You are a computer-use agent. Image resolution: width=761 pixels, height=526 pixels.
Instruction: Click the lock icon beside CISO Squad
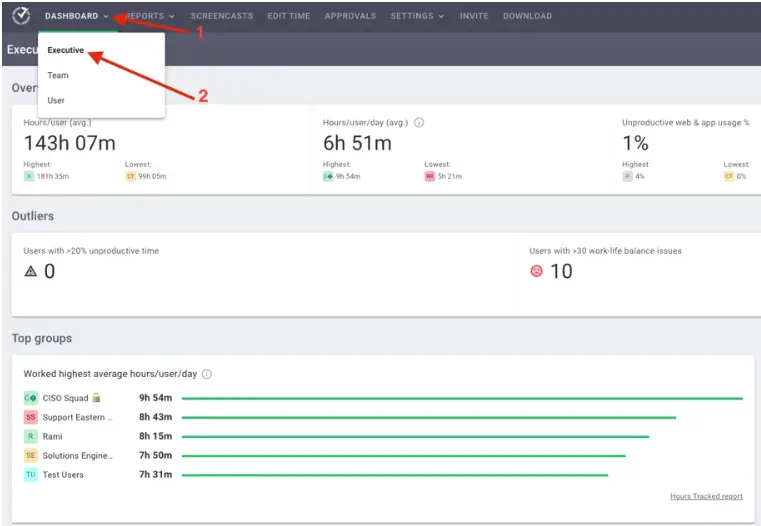coord(97,397)
